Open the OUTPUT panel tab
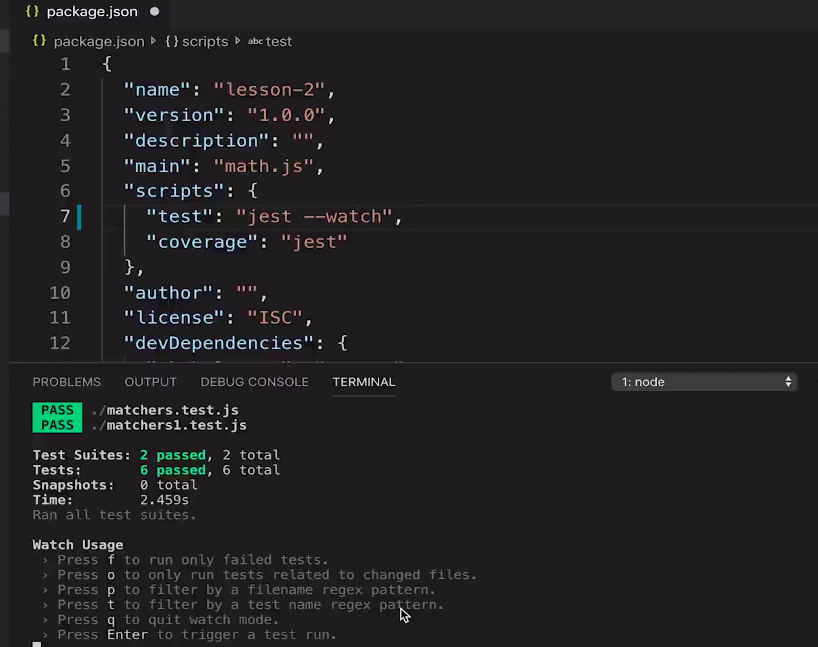 [x=151, y=382]
